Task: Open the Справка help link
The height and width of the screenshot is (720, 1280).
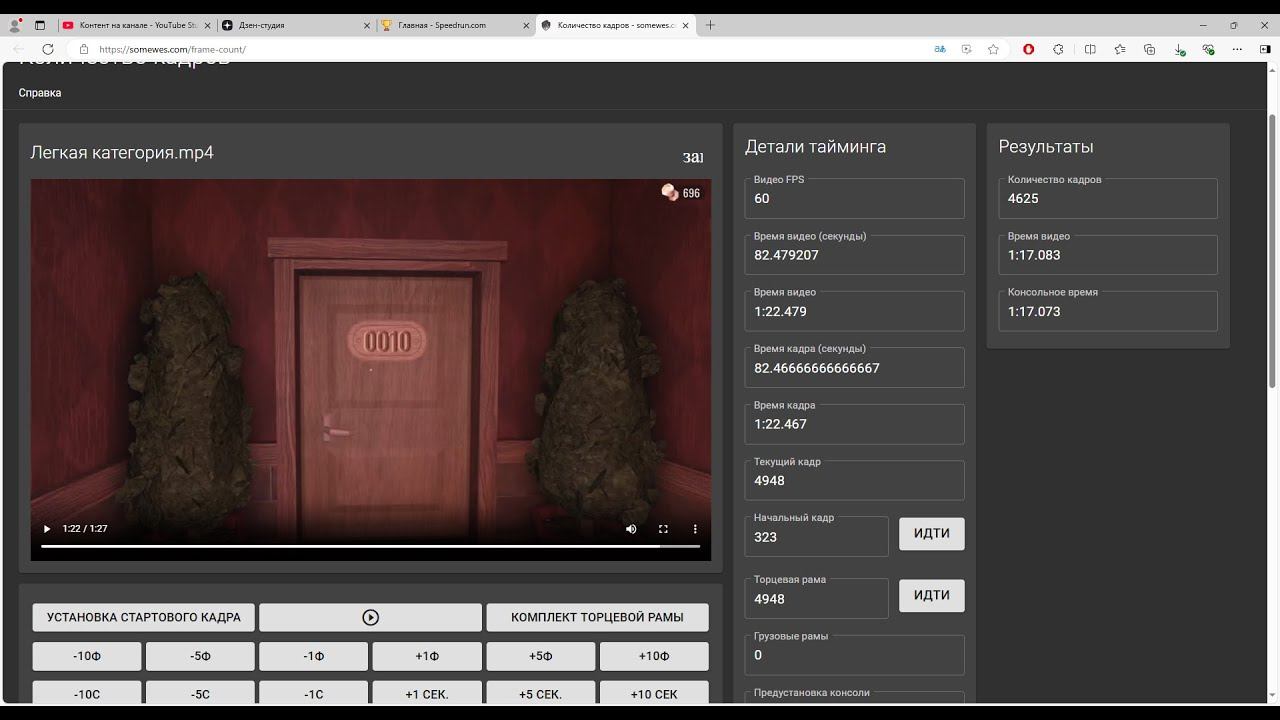Action: pyautogui.click(x=40, y=93)
